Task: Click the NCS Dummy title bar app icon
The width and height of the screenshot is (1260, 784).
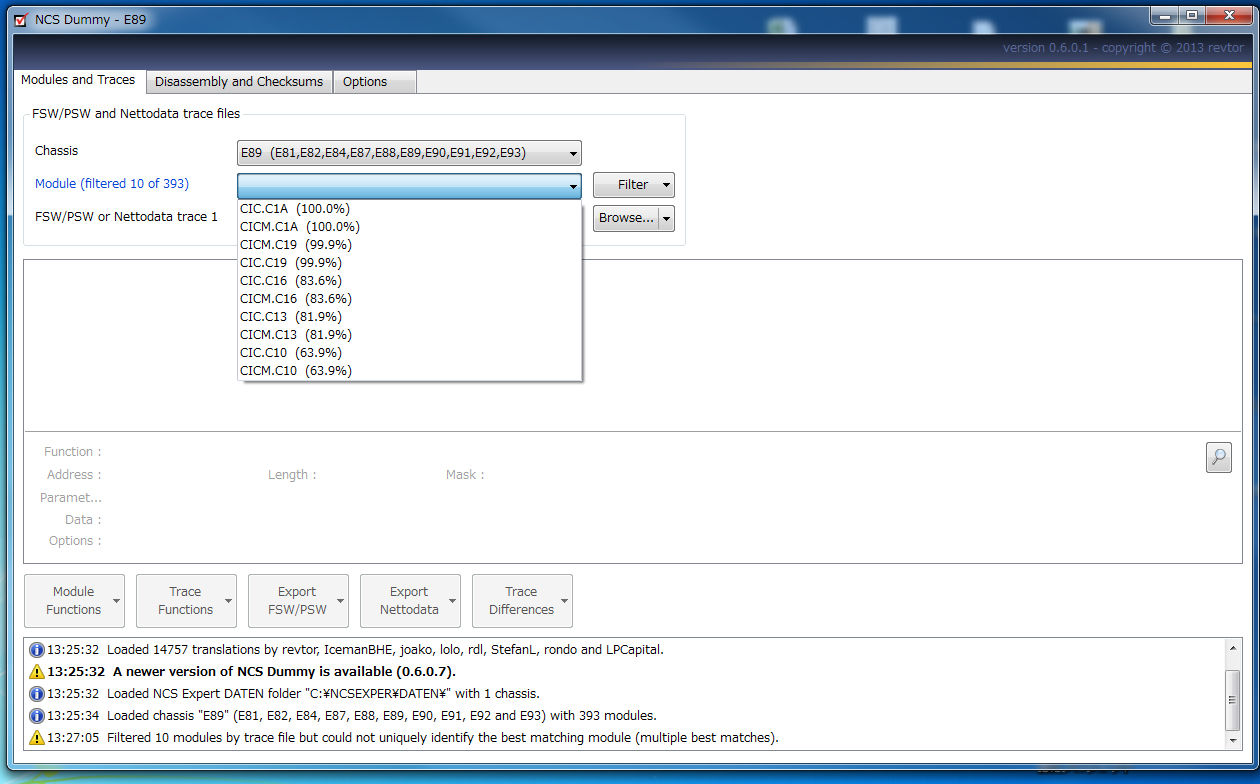Action: (21, 20)
